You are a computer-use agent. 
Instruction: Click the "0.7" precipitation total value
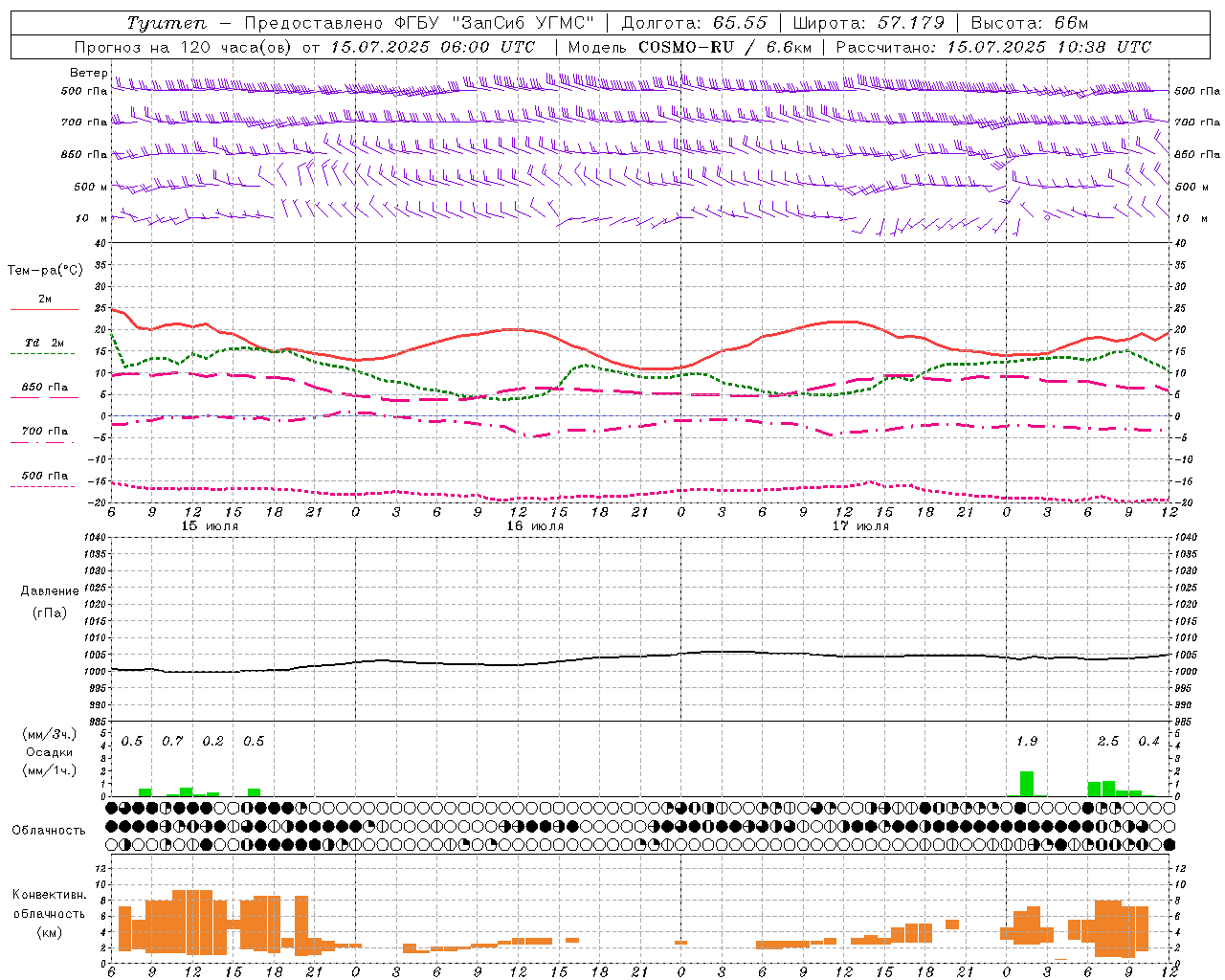(172, 742)
